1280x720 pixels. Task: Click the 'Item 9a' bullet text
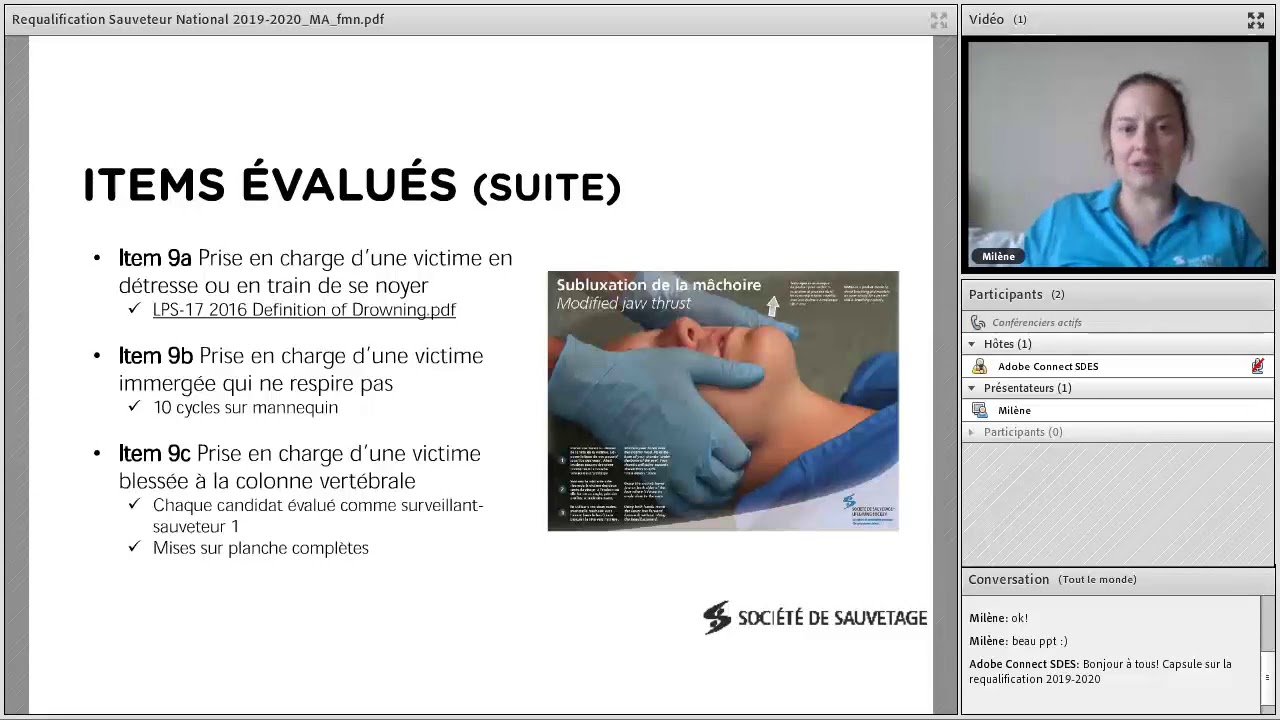pos(315,271)
